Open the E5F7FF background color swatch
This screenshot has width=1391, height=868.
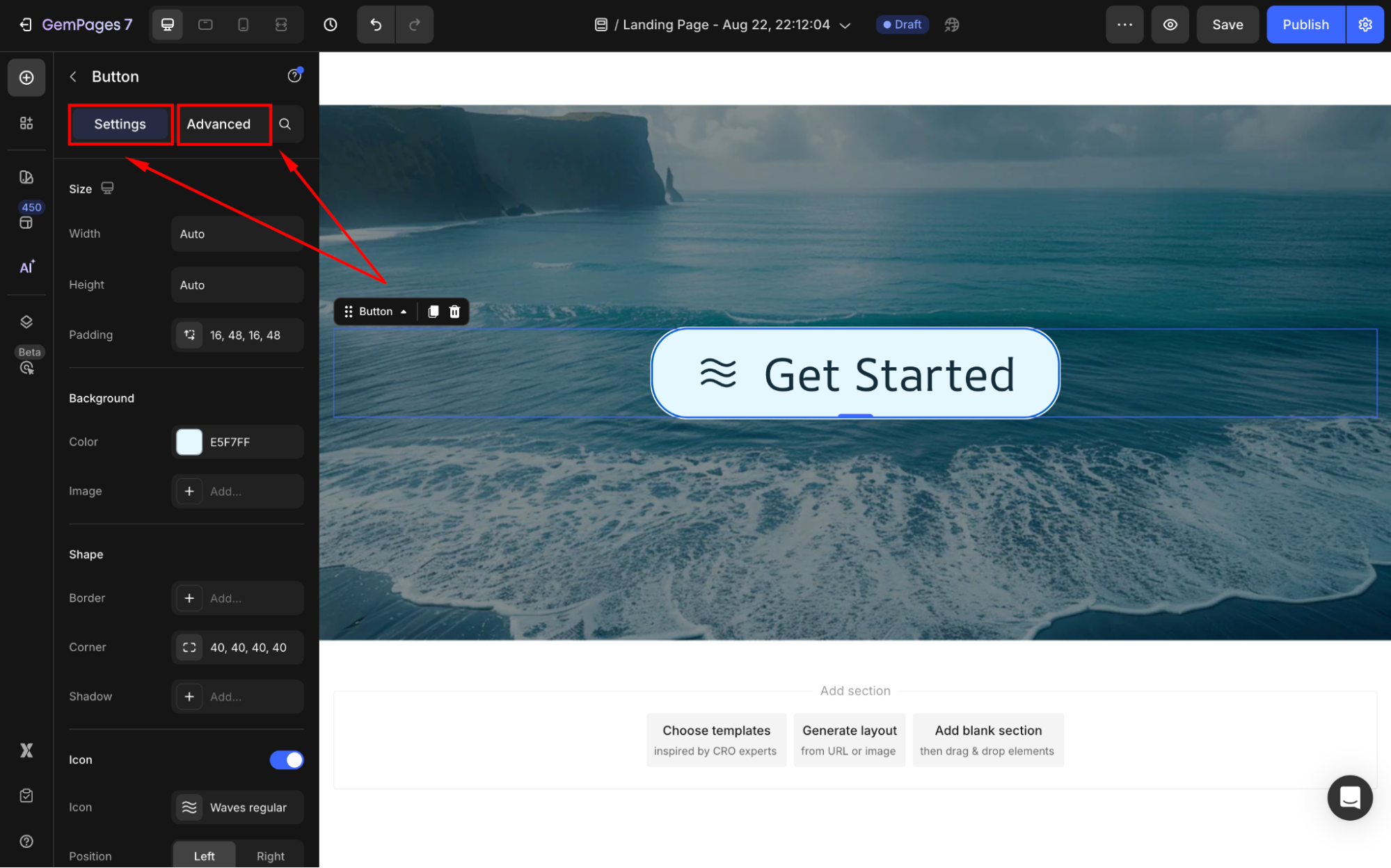coord(189,442)
